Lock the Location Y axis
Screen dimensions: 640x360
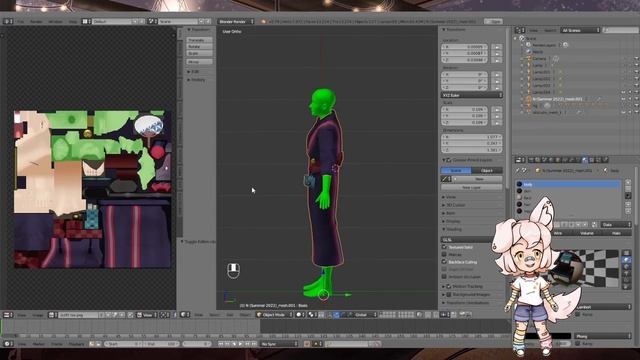[497, 53]
